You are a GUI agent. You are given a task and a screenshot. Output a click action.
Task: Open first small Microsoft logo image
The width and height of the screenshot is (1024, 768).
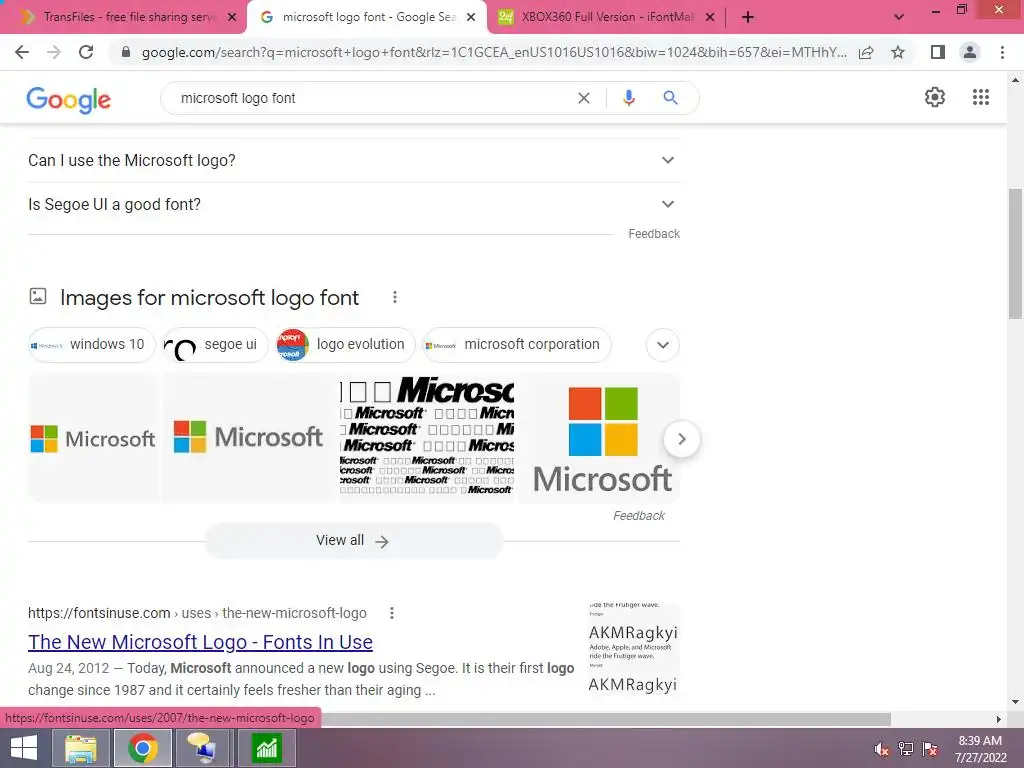tap(93, 438)
